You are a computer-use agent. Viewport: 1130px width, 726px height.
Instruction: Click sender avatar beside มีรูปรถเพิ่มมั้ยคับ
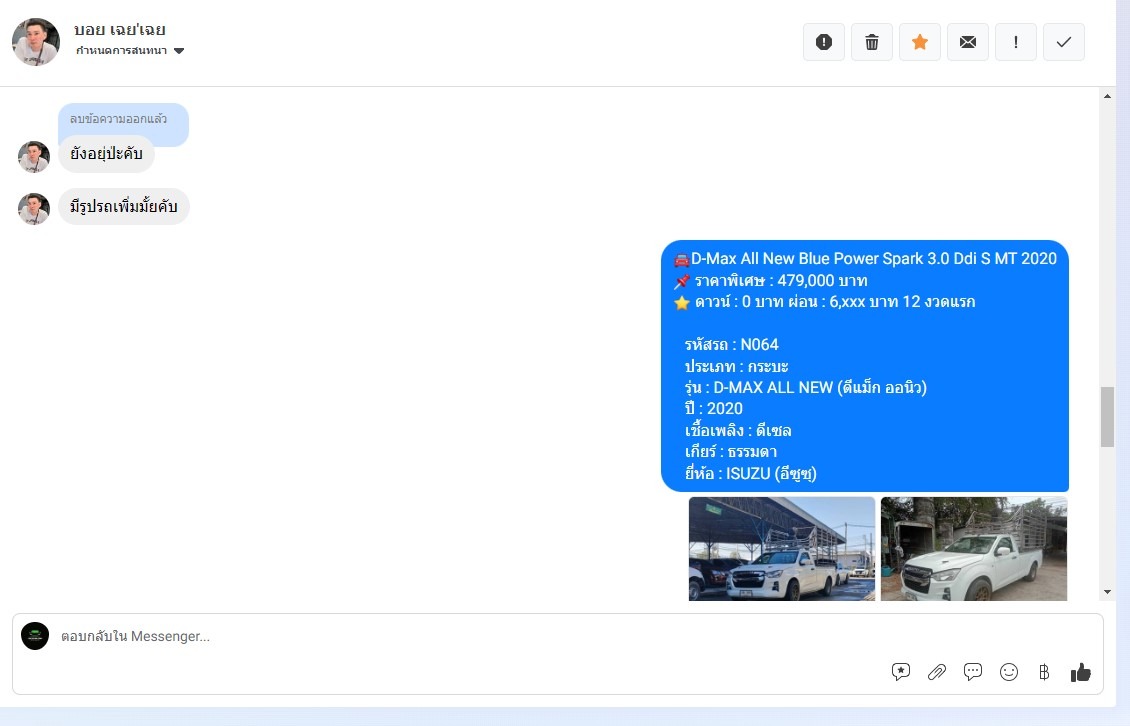(34, 209)
